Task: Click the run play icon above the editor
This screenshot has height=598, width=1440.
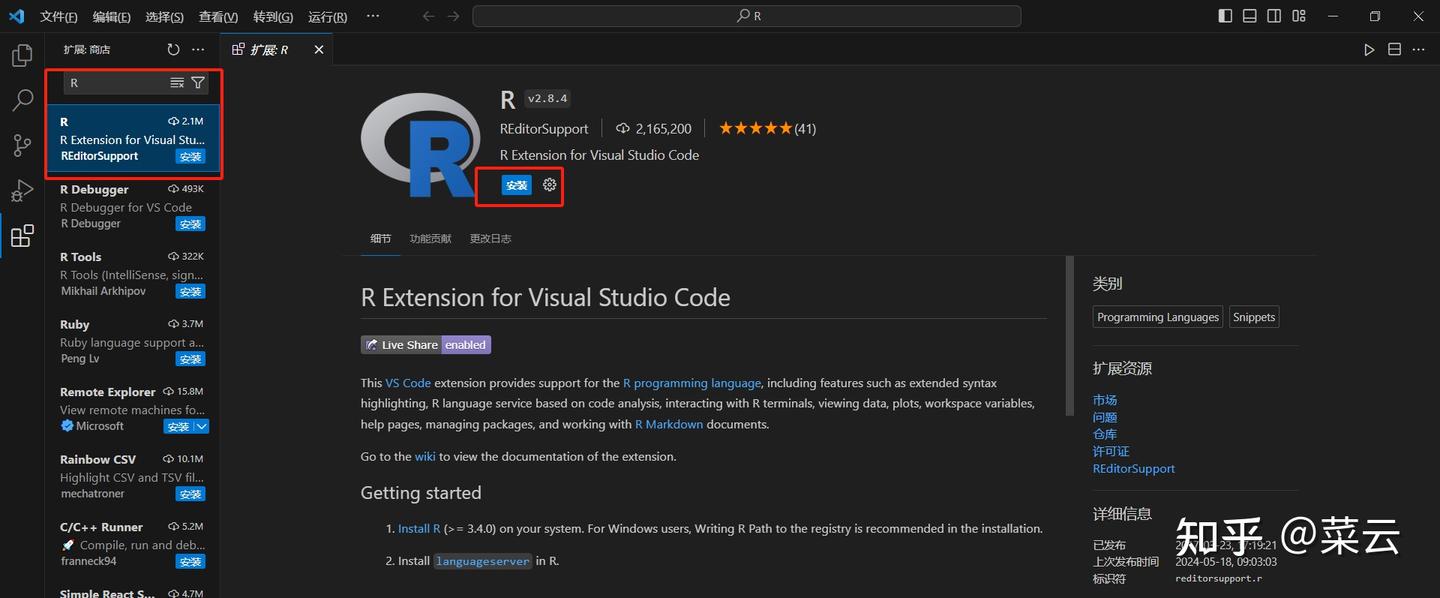Action: click(1369, 48)
